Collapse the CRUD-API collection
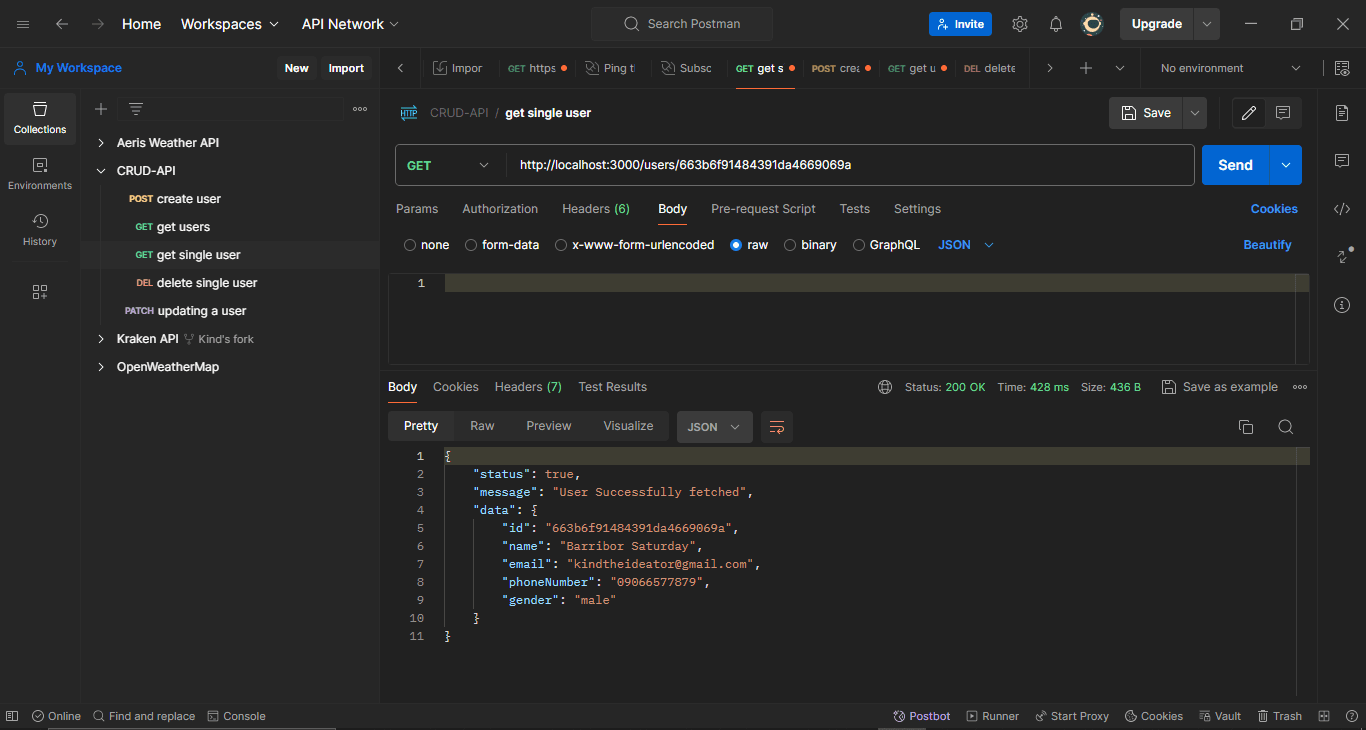The image size is (1366, 730). coord(101,171)
